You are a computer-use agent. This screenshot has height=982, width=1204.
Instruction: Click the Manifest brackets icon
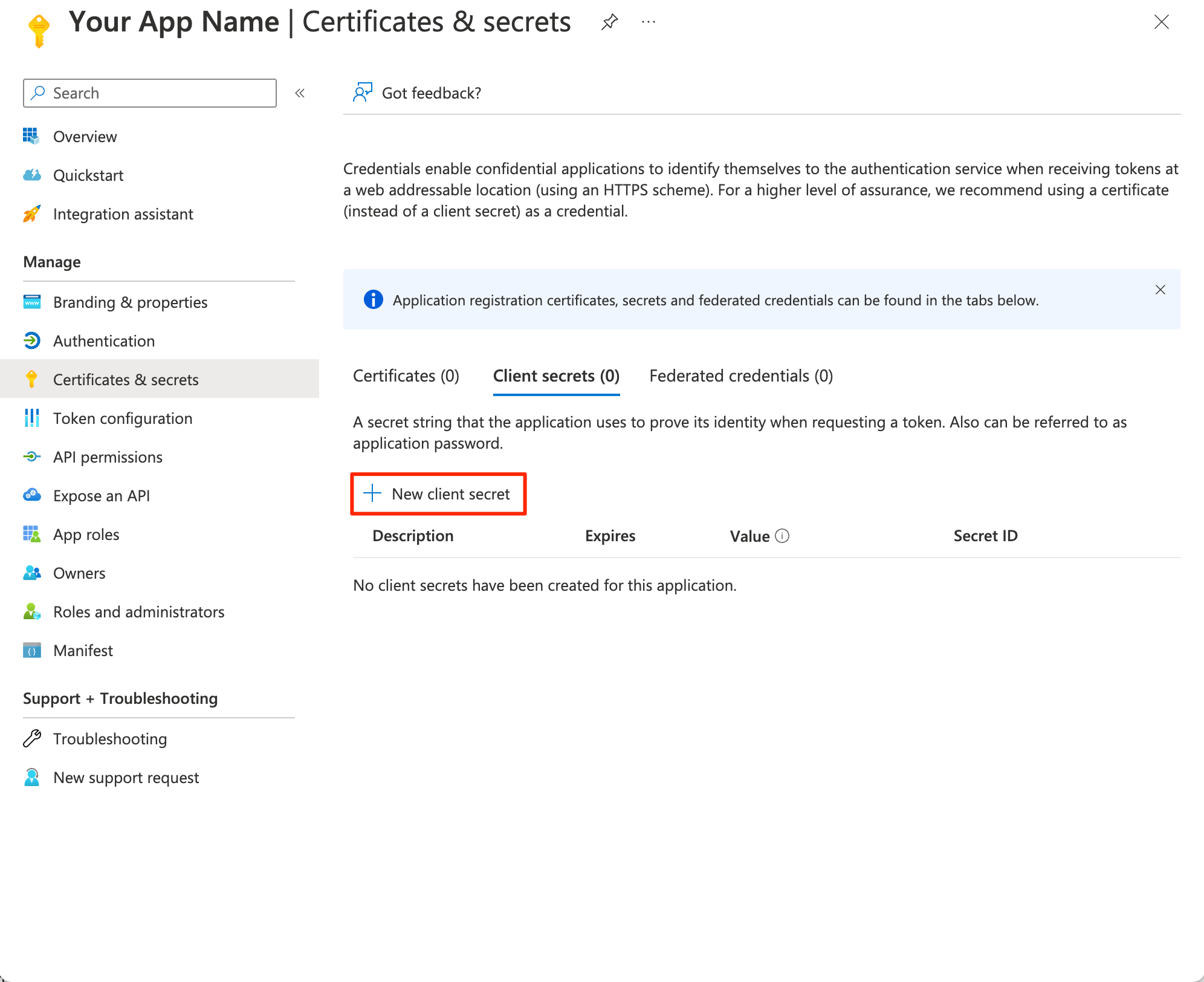pyautogui.click(x=31, y=650)
